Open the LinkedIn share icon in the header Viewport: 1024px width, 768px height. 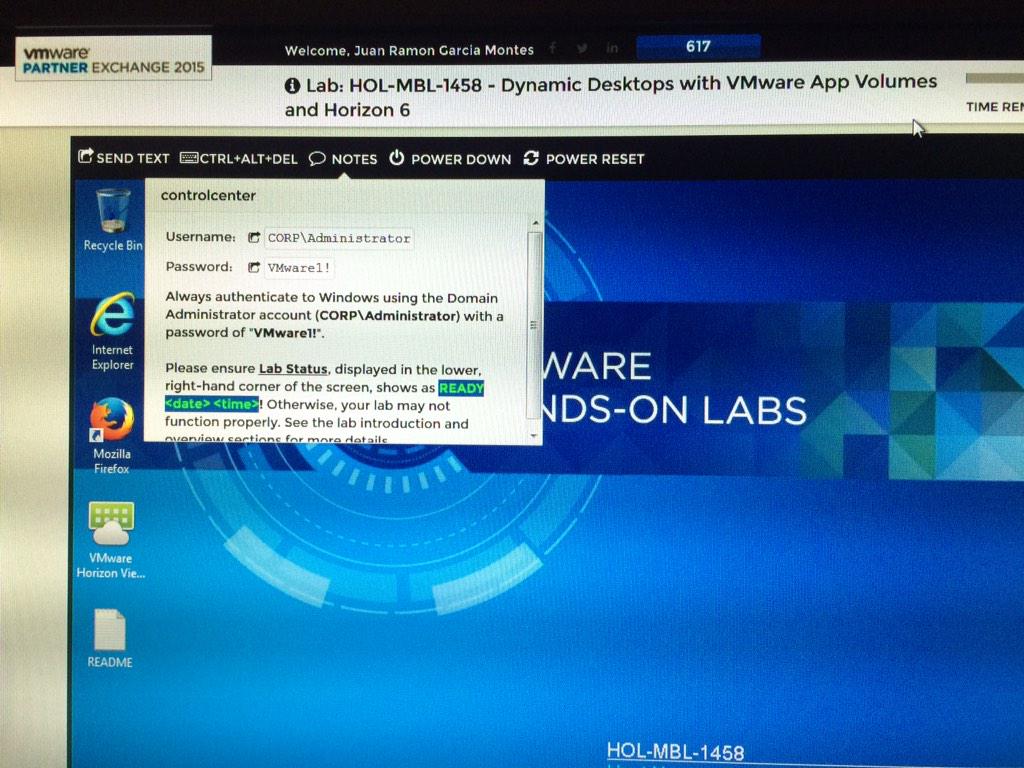(x=612, y=48)
